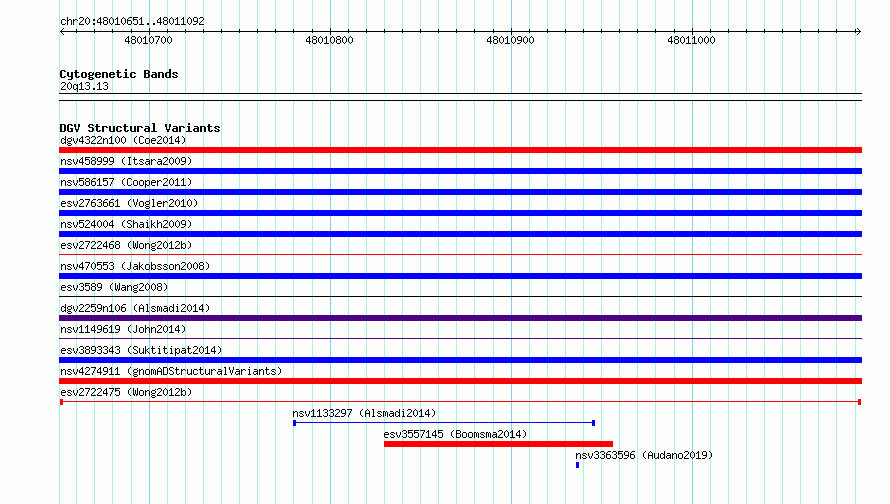Image resolution: width=890 pixels, height=504 pixels.
Task: Open the esv3557145 (Boomsma2014) label
Action: coord(455,434)
